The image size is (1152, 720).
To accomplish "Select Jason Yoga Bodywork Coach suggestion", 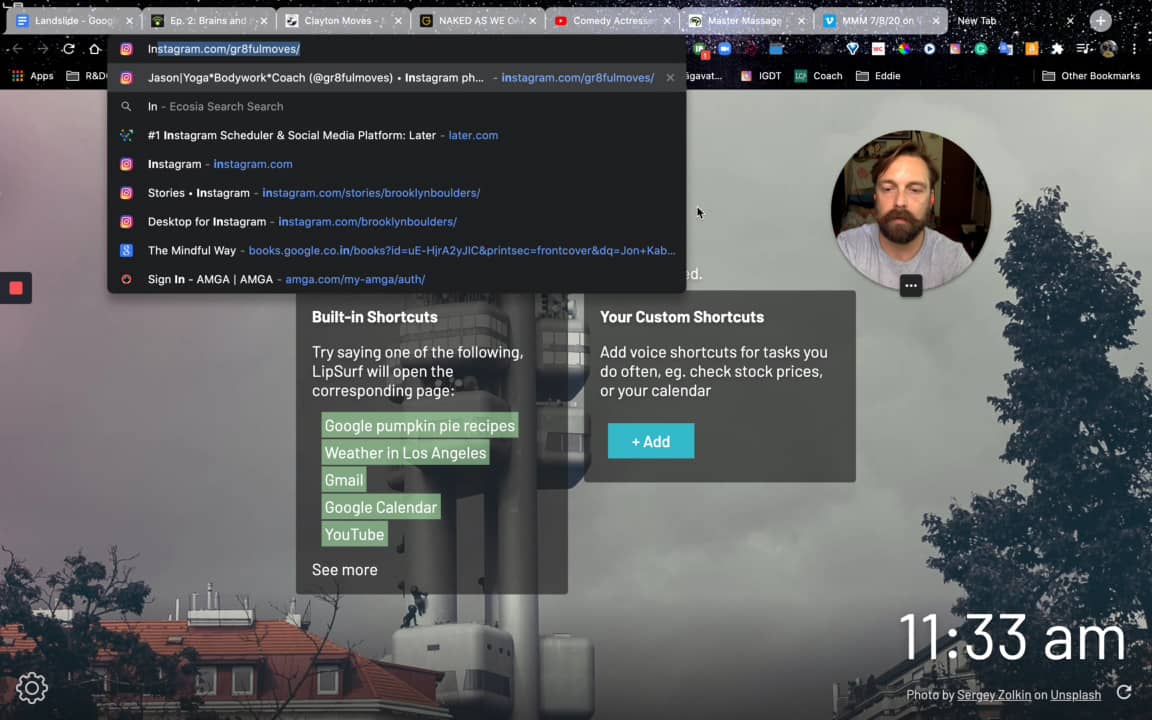I will point(397,77).
